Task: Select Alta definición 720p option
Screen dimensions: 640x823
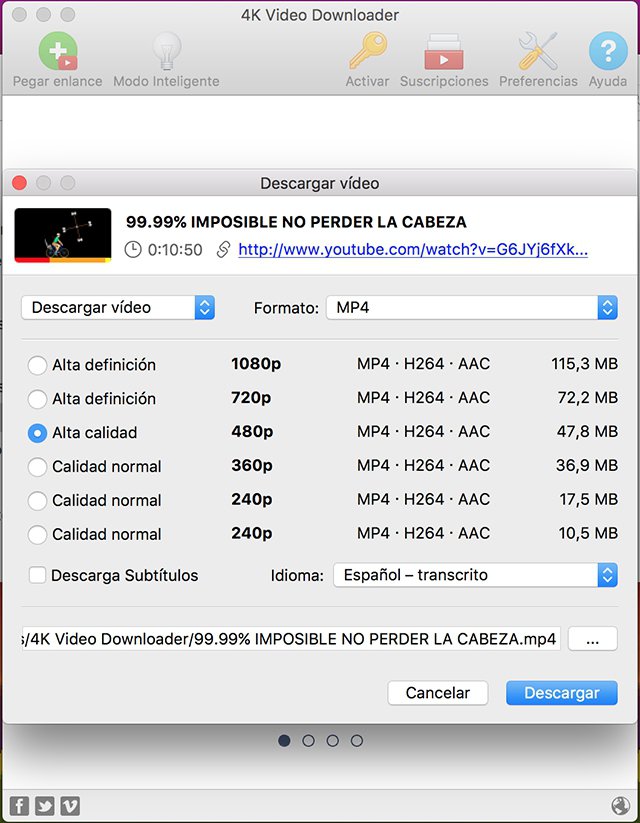Action: (37, 399)
